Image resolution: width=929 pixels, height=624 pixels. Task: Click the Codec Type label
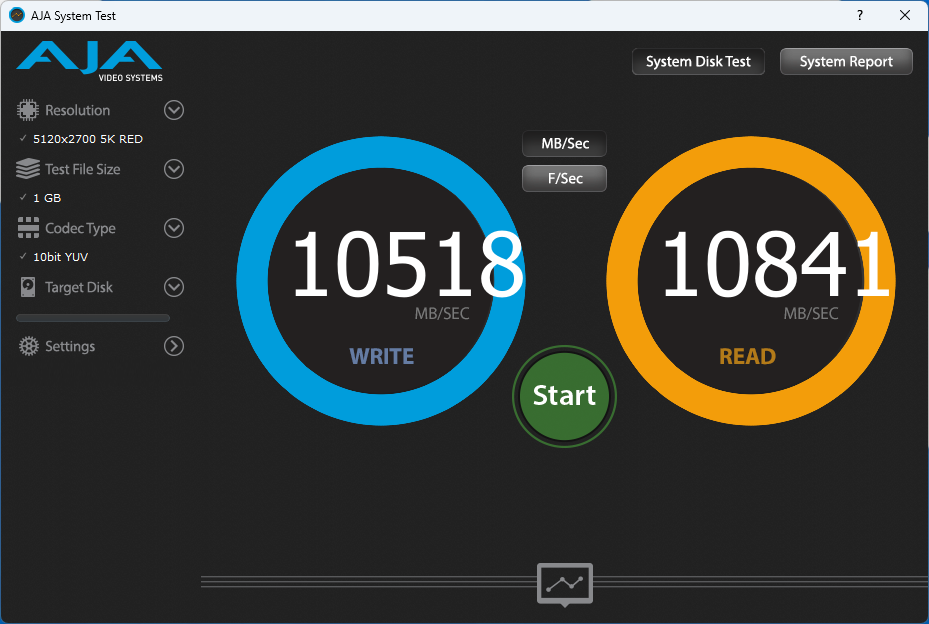(81, 228)
